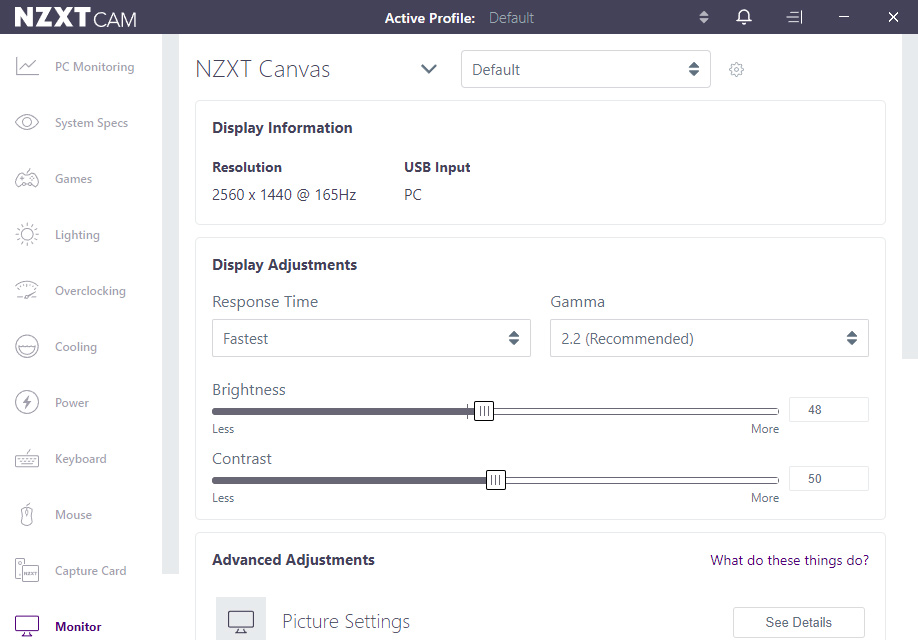Click See Details for Picture Settings

pyautogui.click(x=798, y=622)
